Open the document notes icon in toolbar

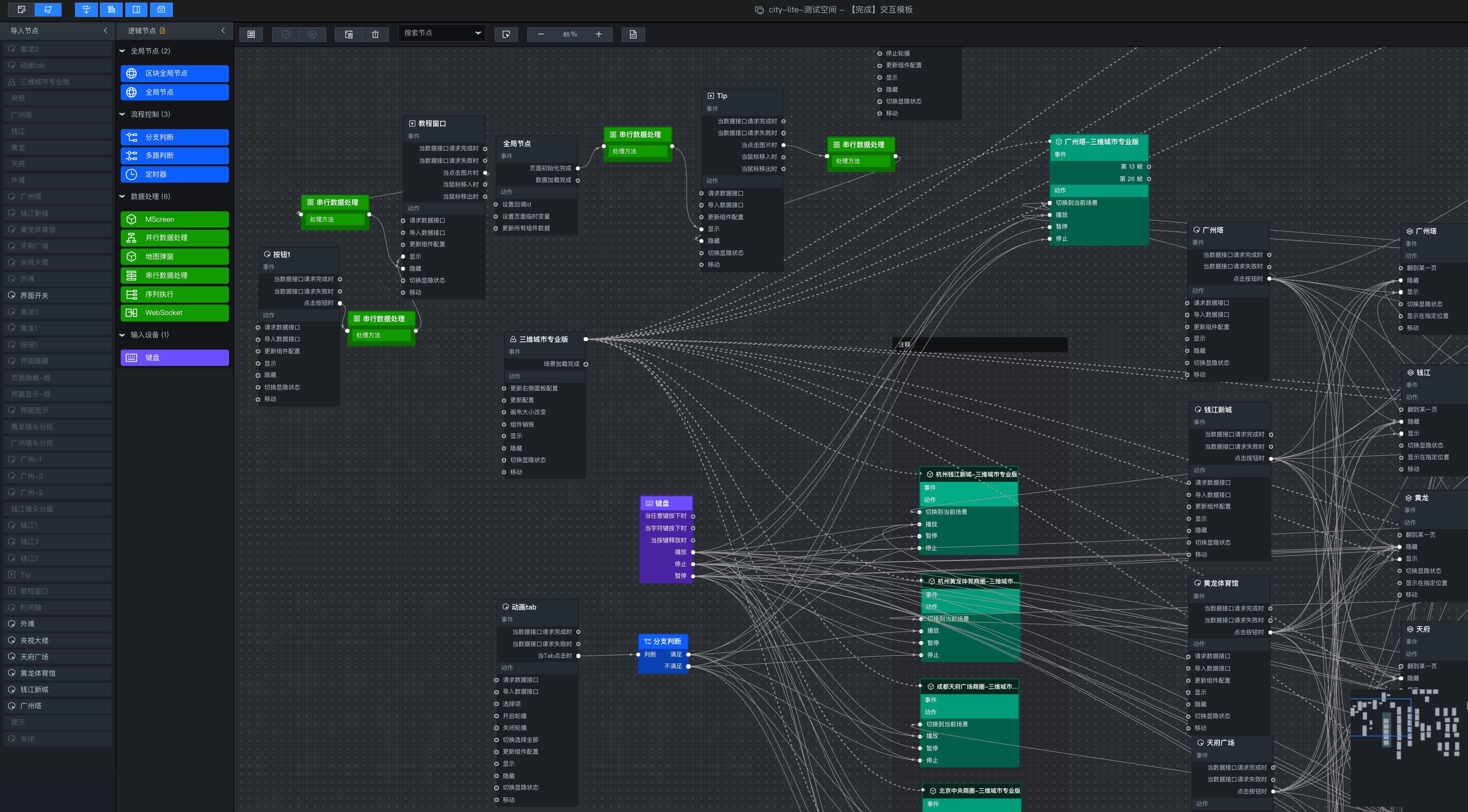click(633, 34)
